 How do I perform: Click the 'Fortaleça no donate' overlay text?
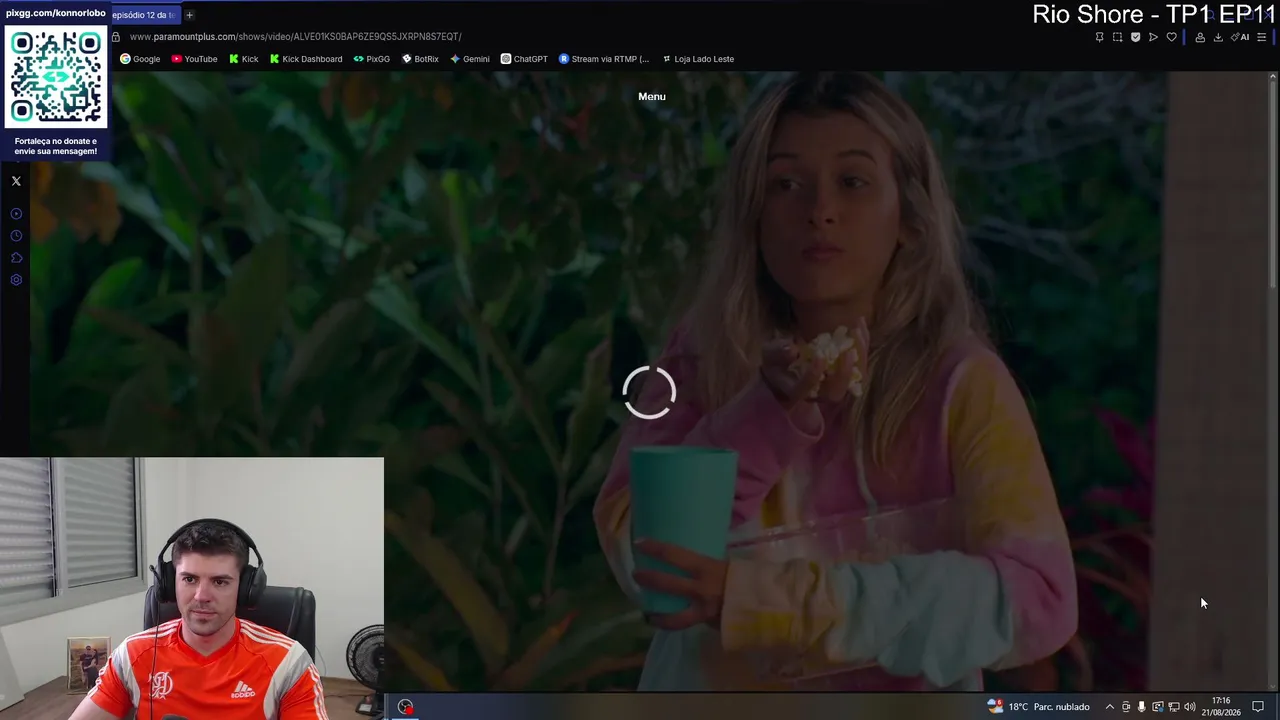click(x=56, y=146)
